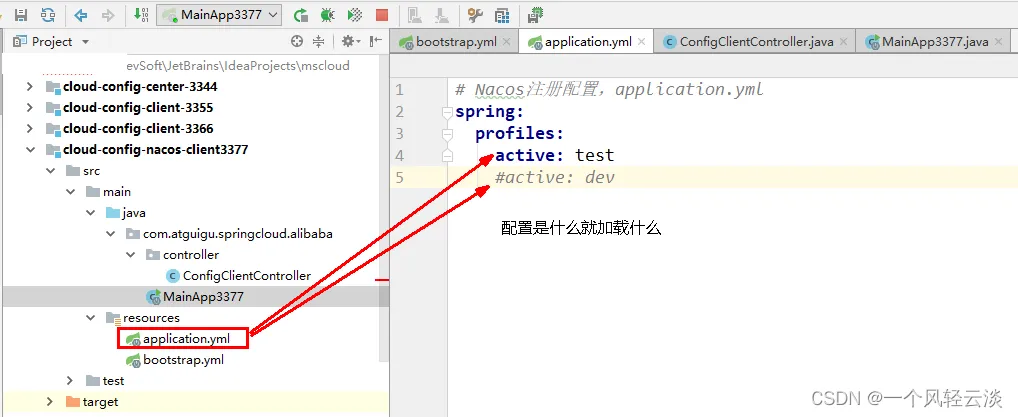Click the fold toggle beside profiles:
This screenshot has height=417, width=1018.
click(x=447, y=134)
